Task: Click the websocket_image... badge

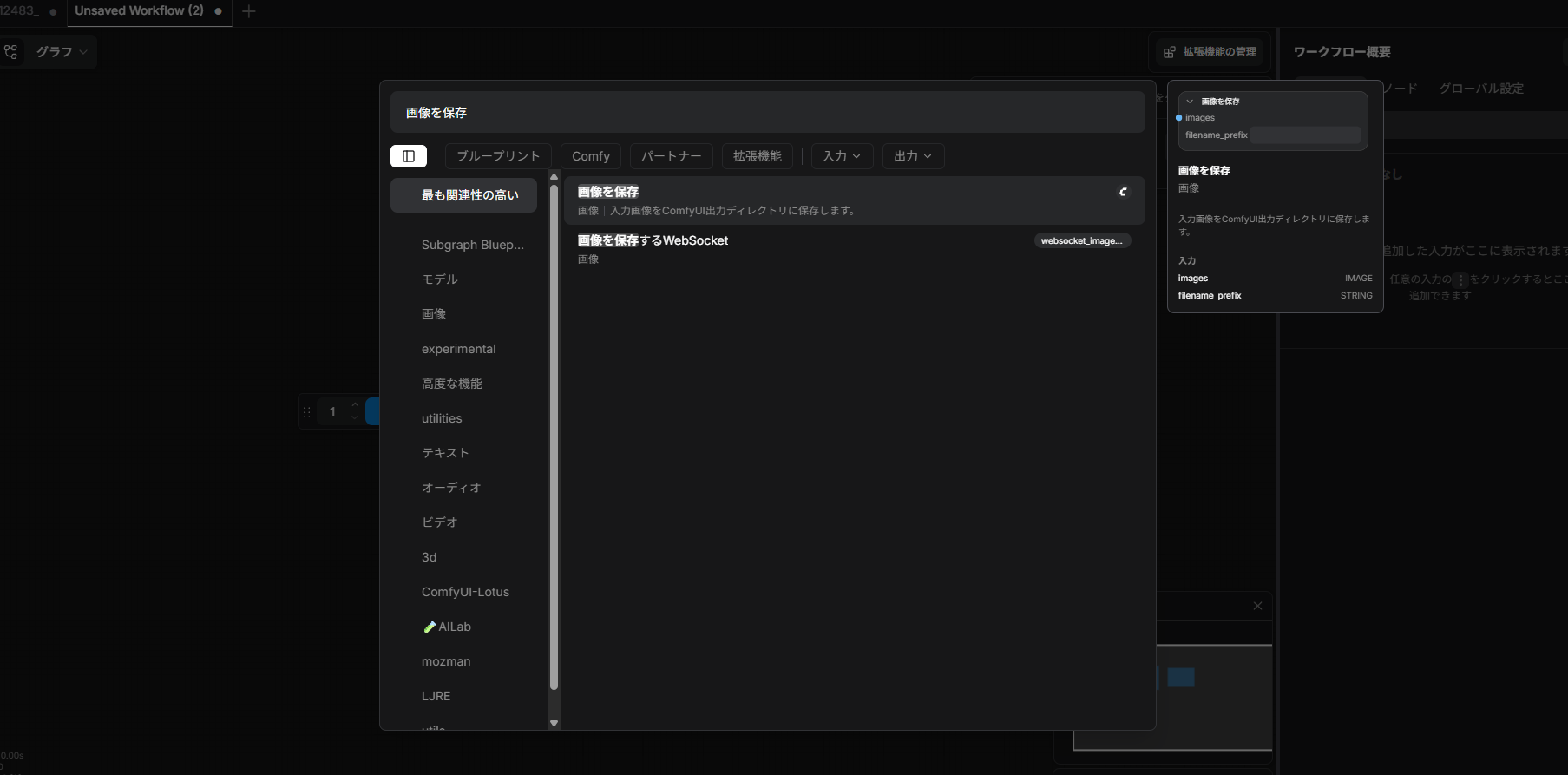Action: 1082,241
